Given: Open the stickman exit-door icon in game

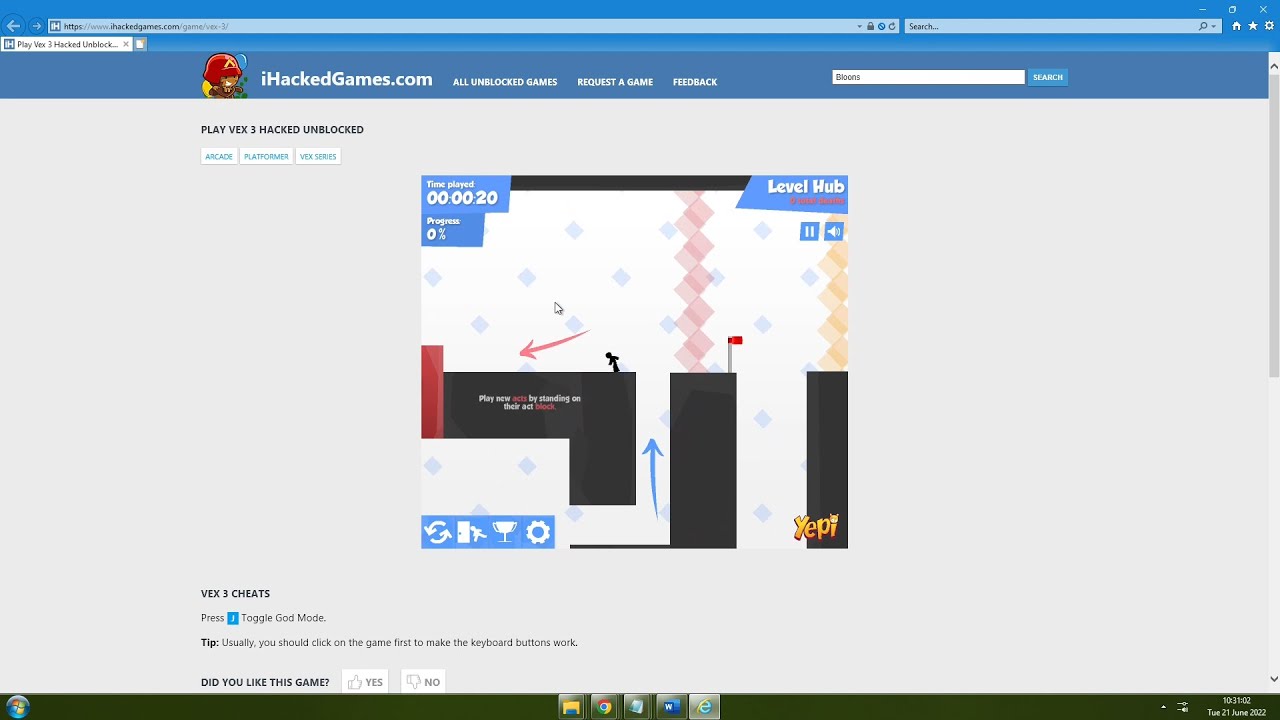Looking at the screenshot, I should [471, 532].
